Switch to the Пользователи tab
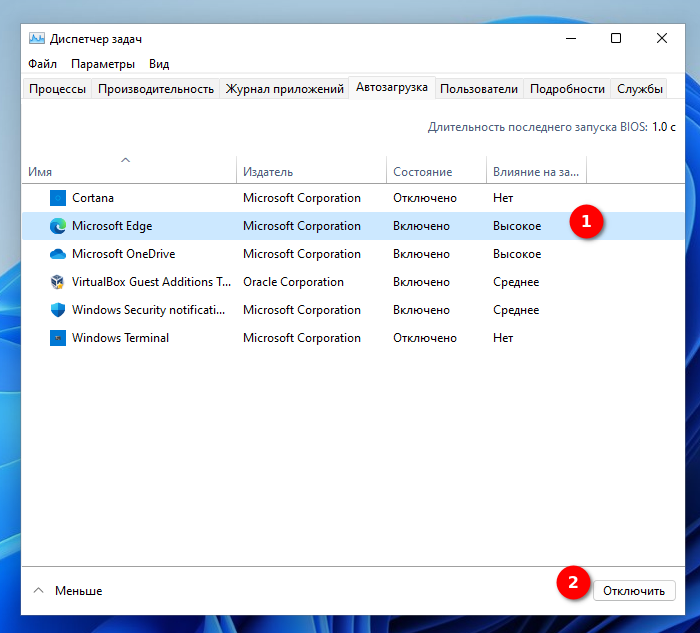This screenshot has height=633, width=700. pyautogui.click(x=479, y=89)
